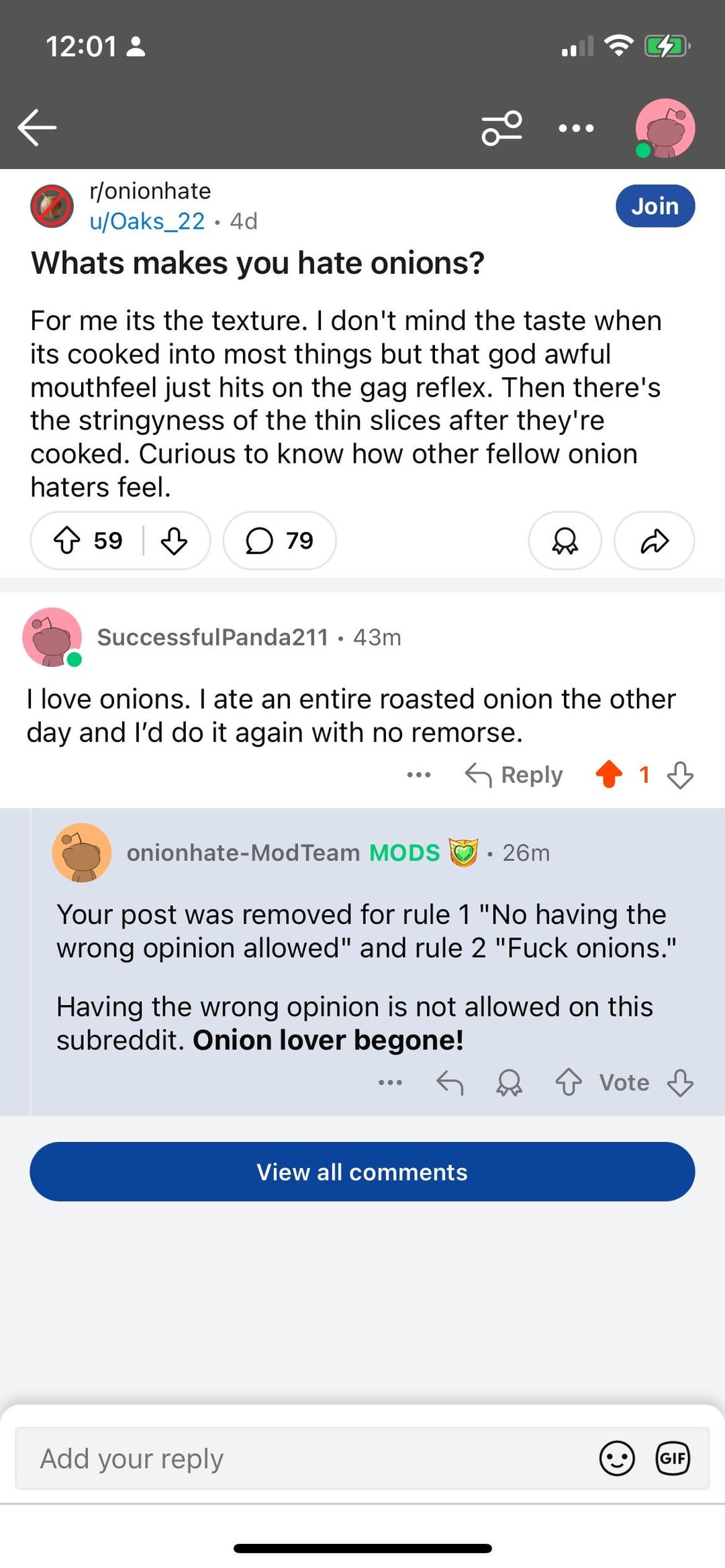The width and height of the screenshot is (725, 1568).
Task: Open u/Oaks_22 profile link
Action: click(147, 221)
